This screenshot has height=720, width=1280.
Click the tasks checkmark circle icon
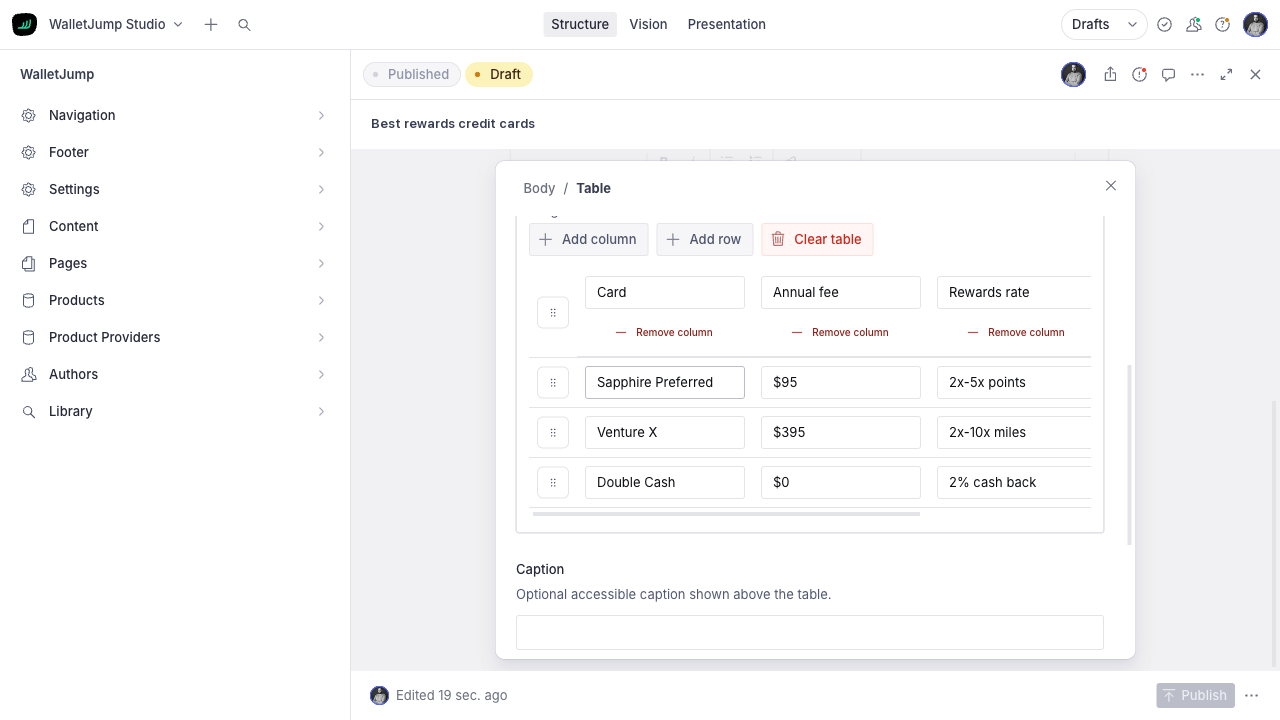(1164, 24)
